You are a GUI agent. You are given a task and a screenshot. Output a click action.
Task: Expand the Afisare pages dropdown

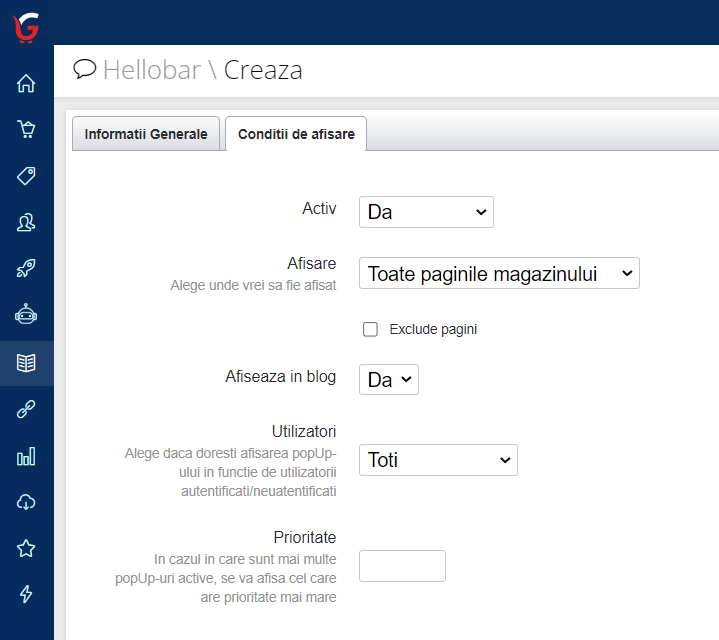click(x=498, y=273)
